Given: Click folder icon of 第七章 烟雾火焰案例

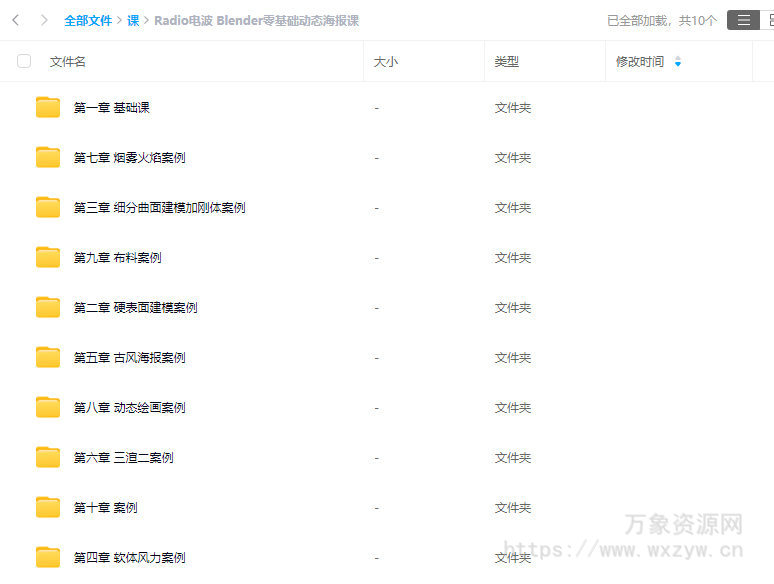Looking at the screenshot, I should tap(48, 157).
